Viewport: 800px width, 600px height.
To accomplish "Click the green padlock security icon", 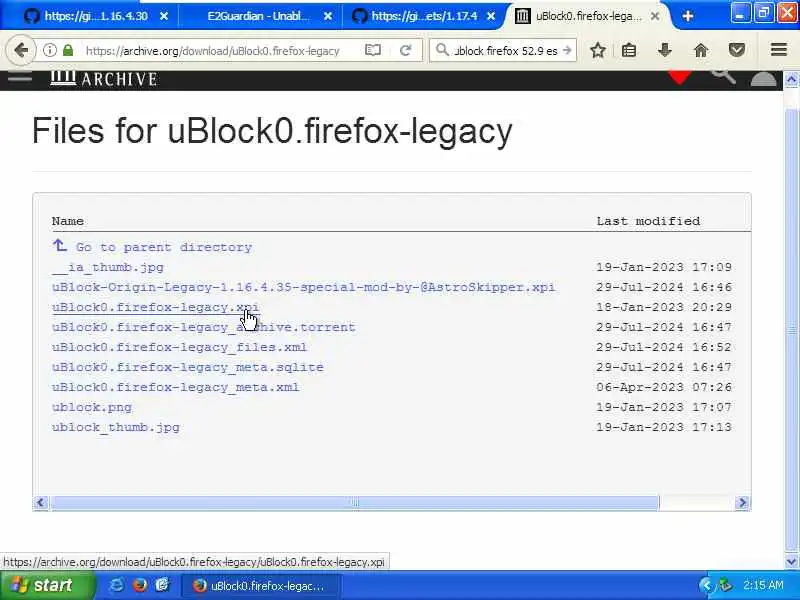I will [68, 50].
